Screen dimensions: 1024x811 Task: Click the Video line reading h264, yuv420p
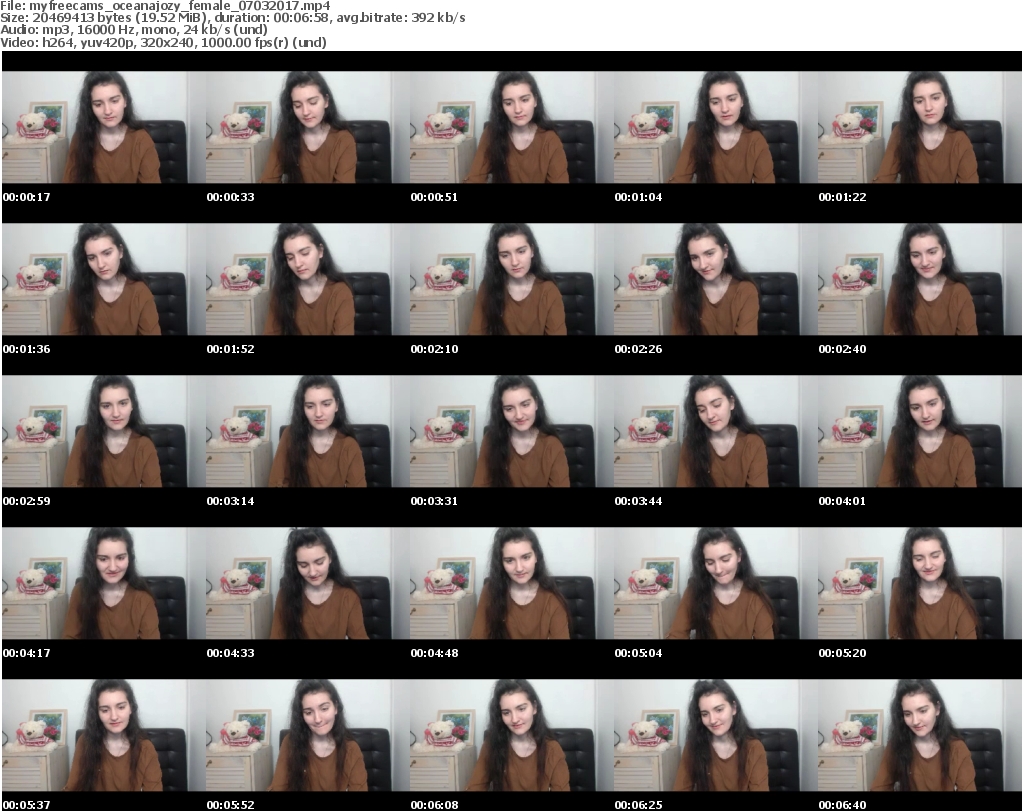[163, 42]
